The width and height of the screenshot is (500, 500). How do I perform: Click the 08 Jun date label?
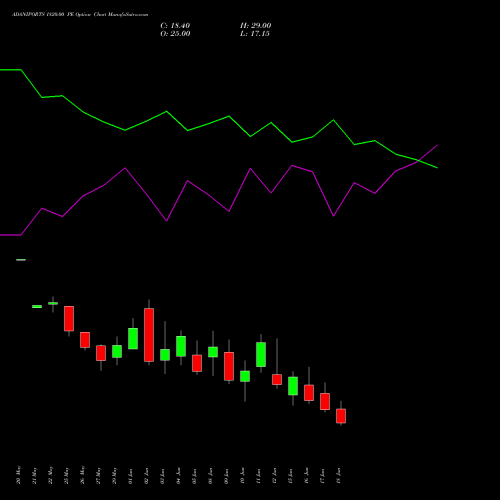click(x=210, y=476)
